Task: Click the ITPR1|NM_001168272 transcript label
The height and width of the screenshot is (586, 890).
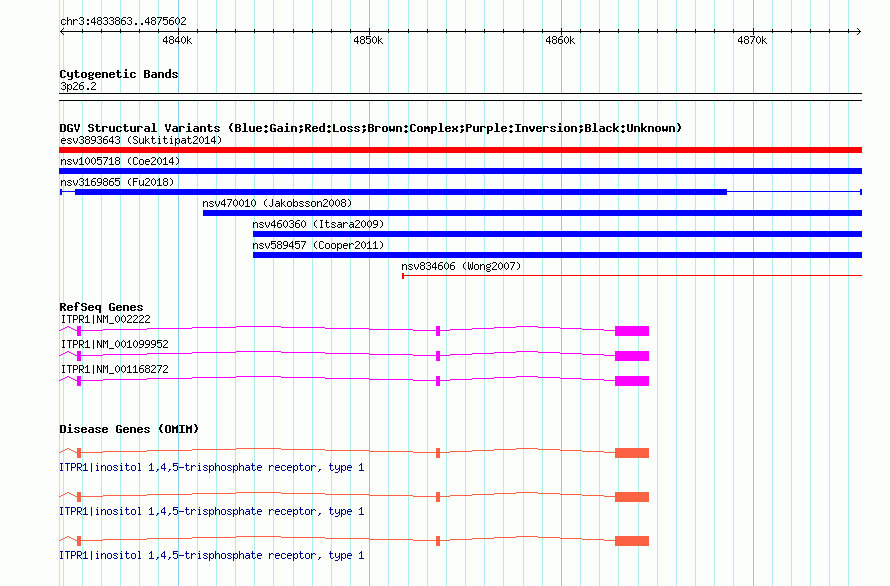Action: (115, 369)
